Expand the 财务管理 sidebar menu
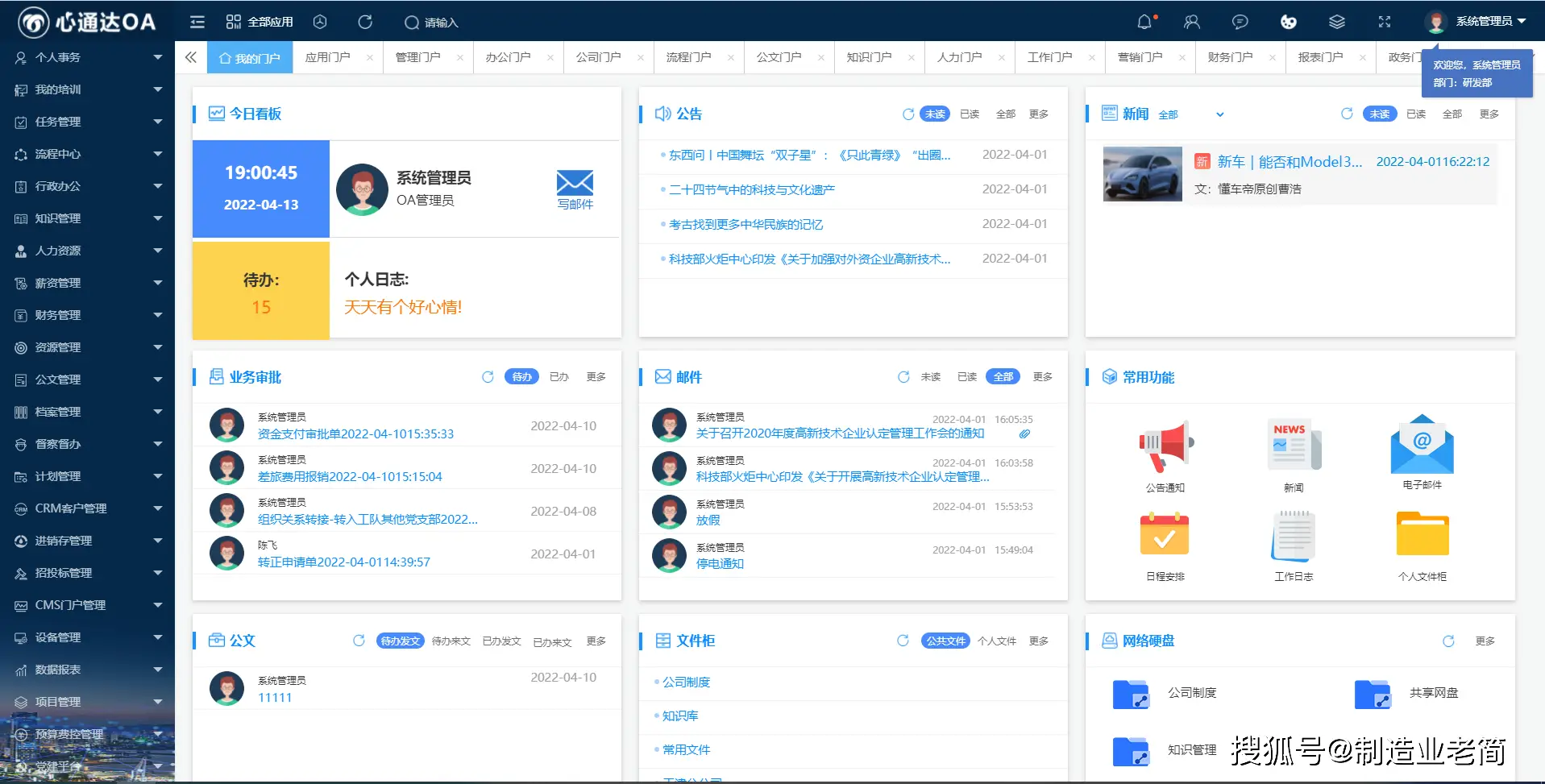Image resolution: width=1545 pixels, height=784 pixels. coord(87,315)
